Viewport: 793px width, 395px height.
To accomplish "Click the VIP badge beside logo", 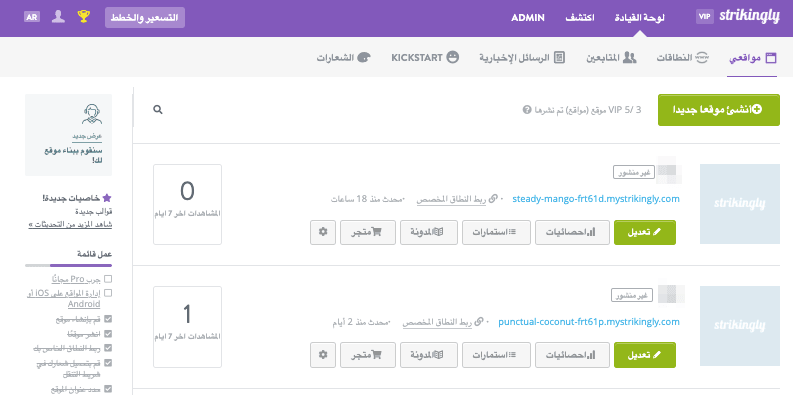I will pos(704,17).
